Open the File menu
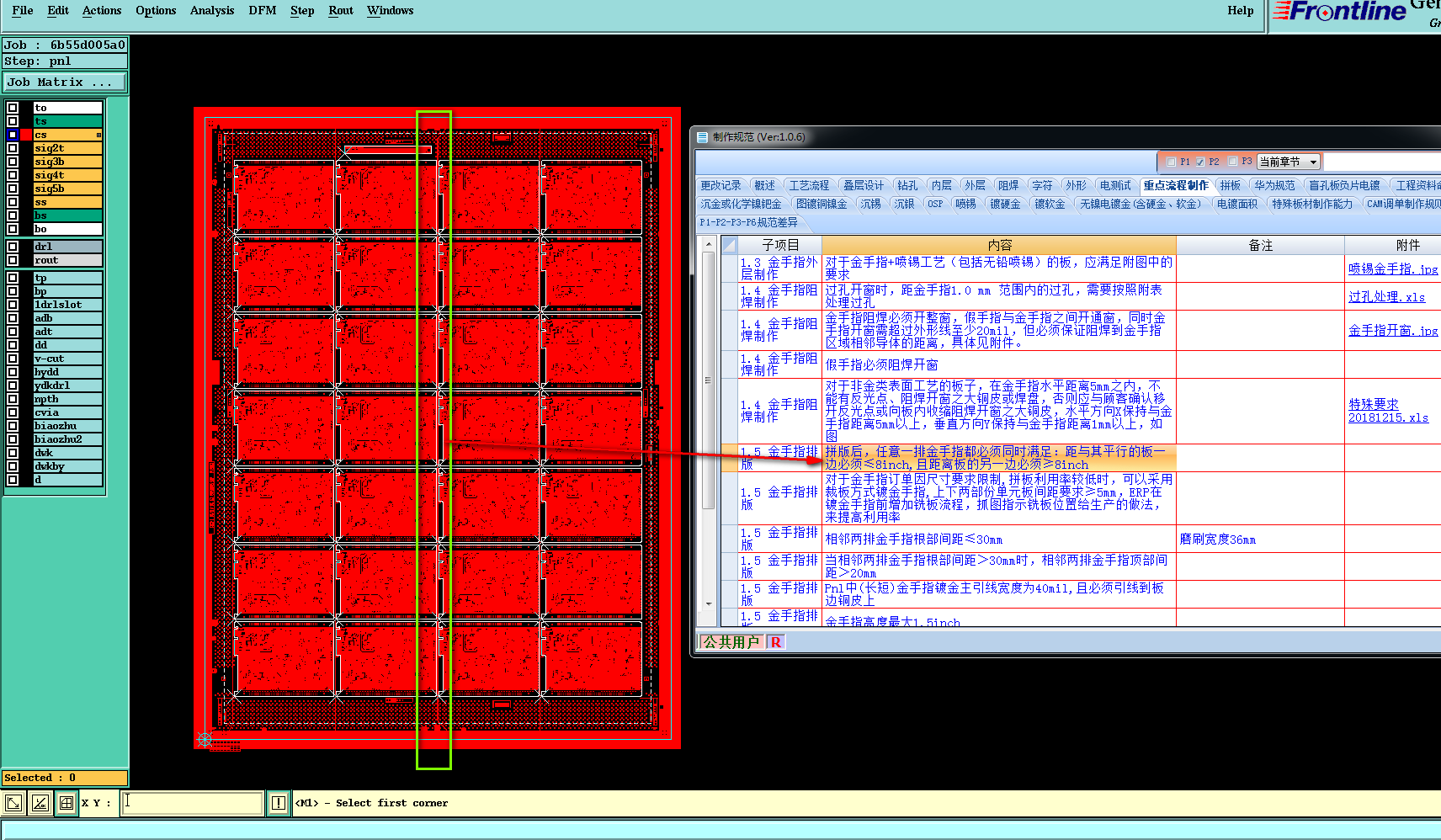The image size is (1441, 840). pyautogui.click(x=23, y=11)
